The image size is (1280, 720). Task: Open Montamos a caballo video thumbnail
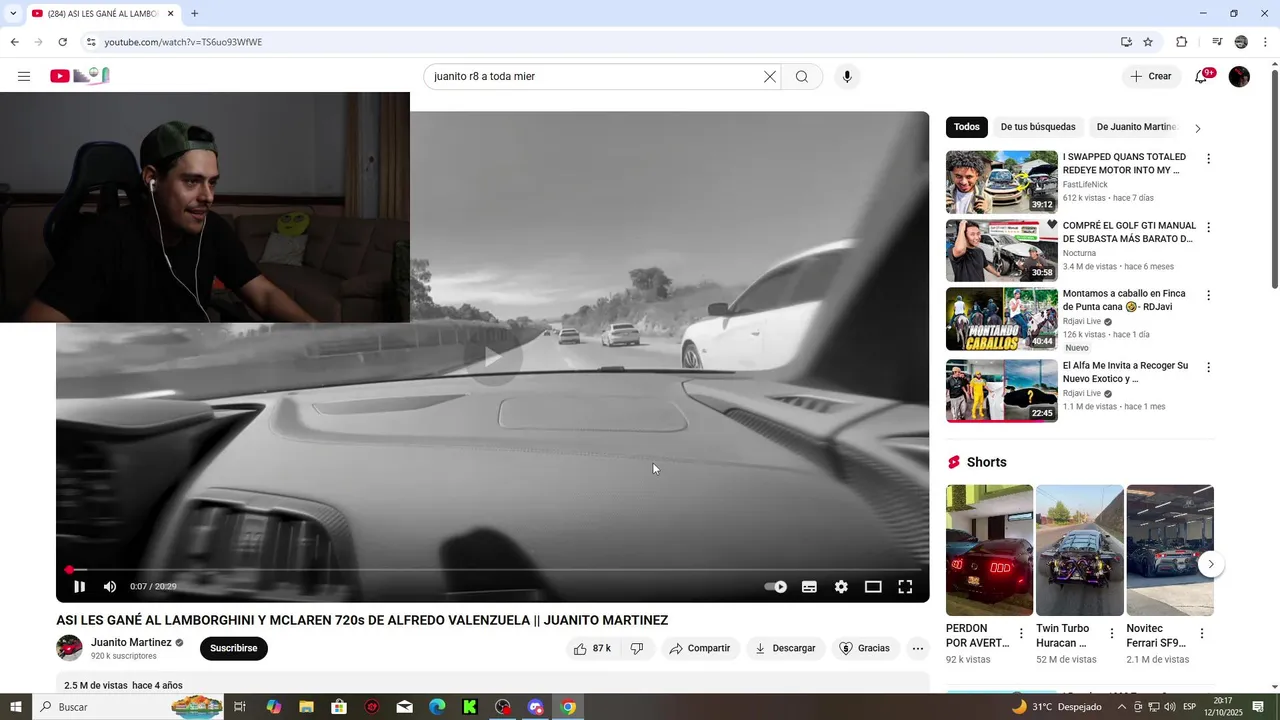pos(1002,319)
